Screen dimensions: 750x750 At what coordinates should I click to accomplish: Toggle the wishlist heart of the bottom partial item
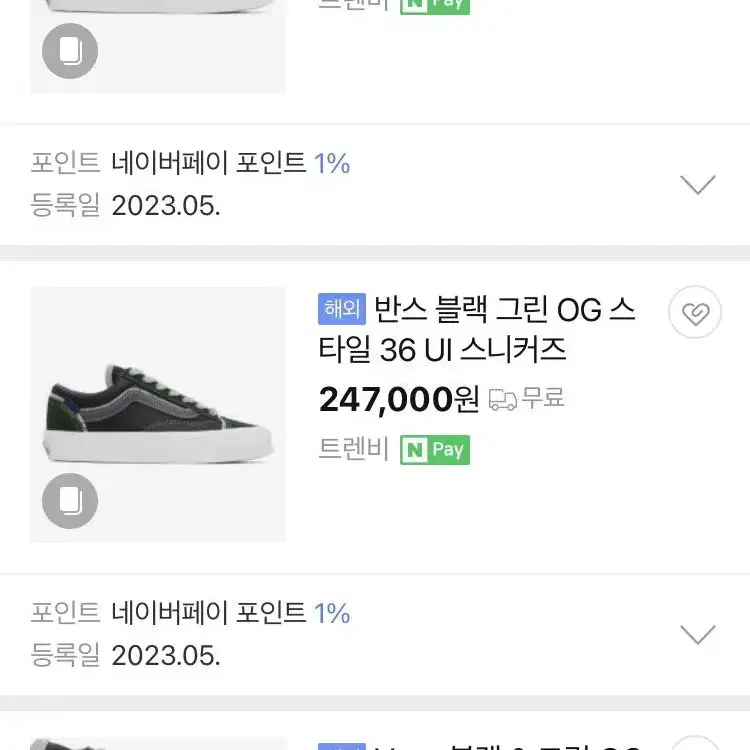point(695,743)
